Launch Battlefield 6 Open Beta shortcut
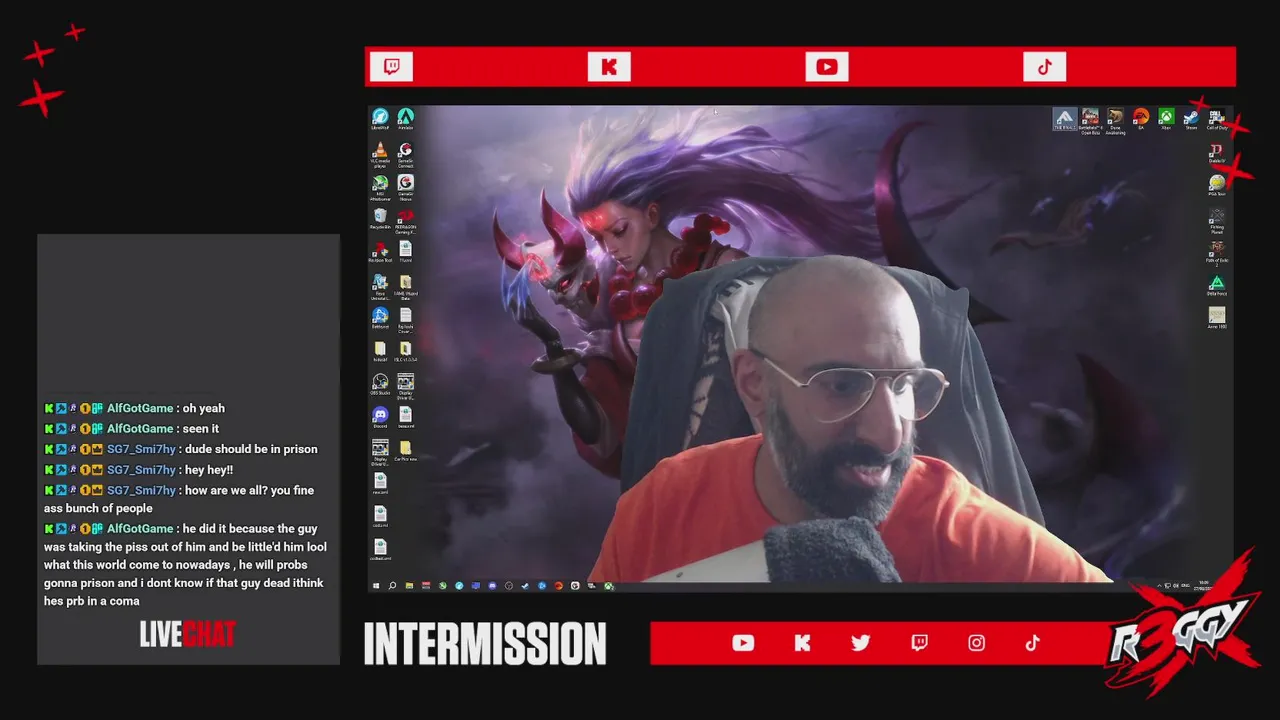This screenshot has height=720, width=1280. (1090, 120)
